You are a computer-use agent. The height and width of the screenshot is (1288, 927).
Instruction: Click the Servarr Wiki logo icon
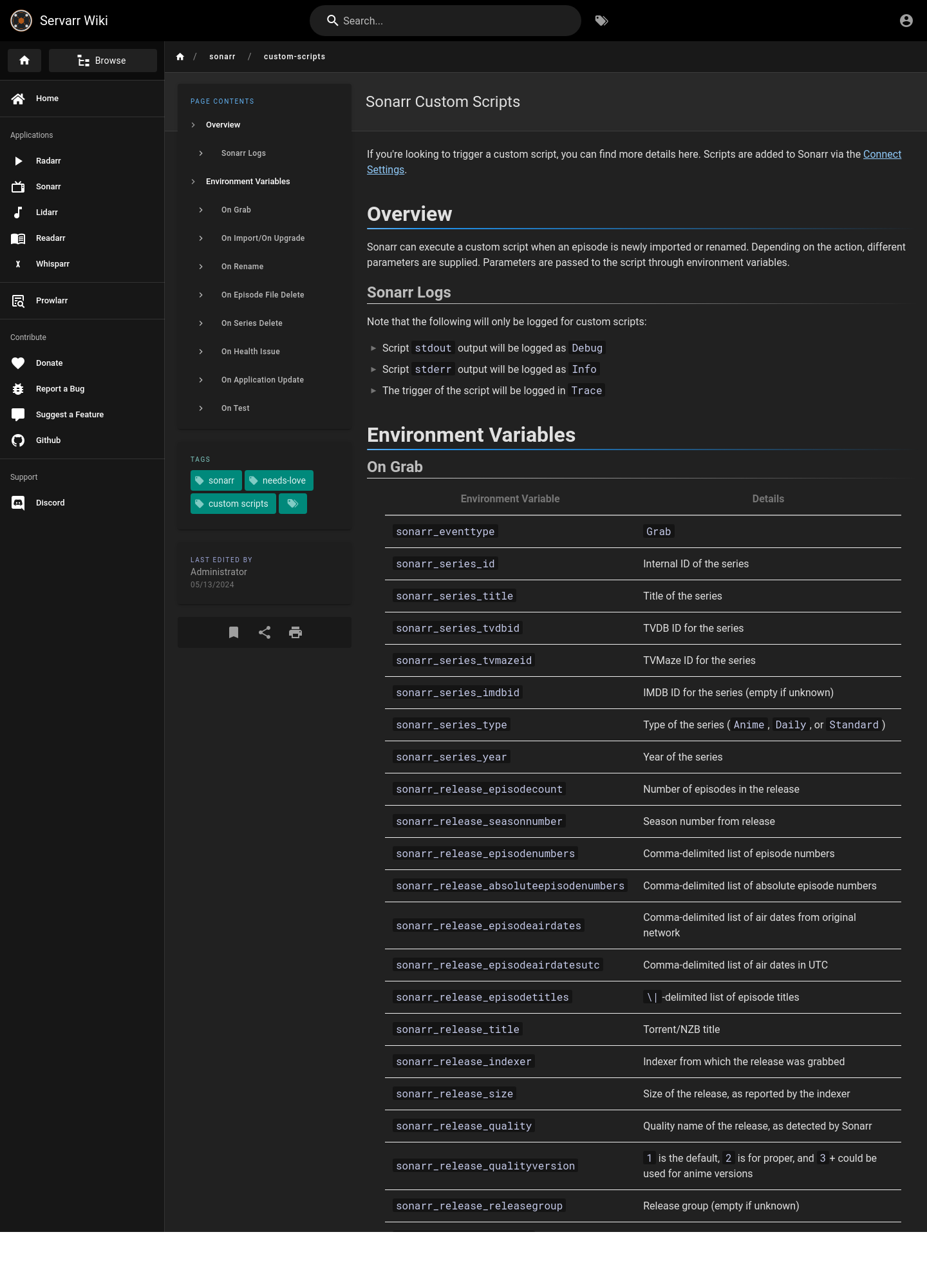point(21,21)
